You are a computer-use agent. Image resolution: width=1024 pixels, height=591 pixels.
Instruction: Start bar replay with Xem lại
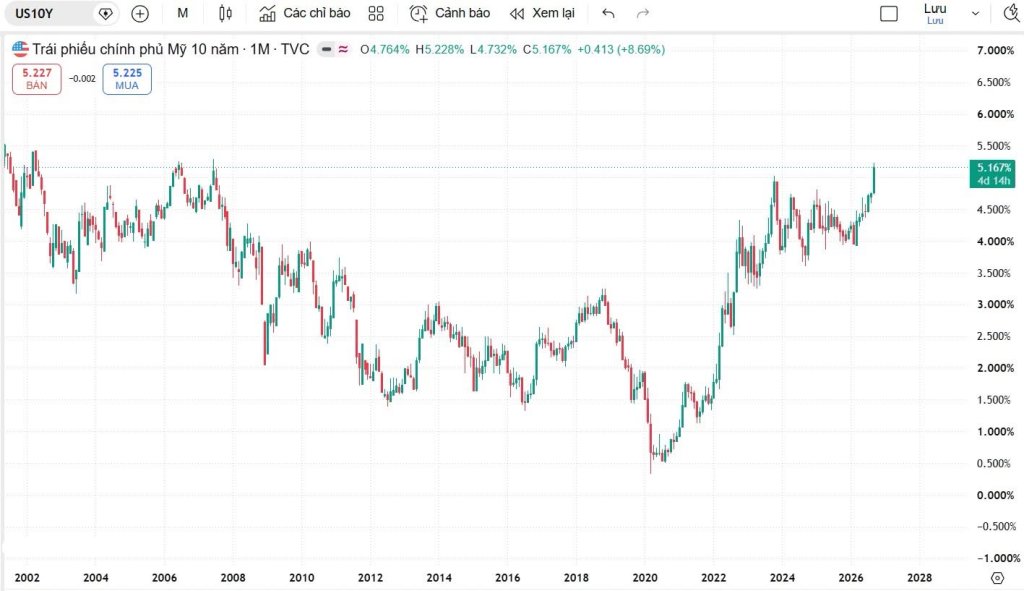(x=542, y=13)
